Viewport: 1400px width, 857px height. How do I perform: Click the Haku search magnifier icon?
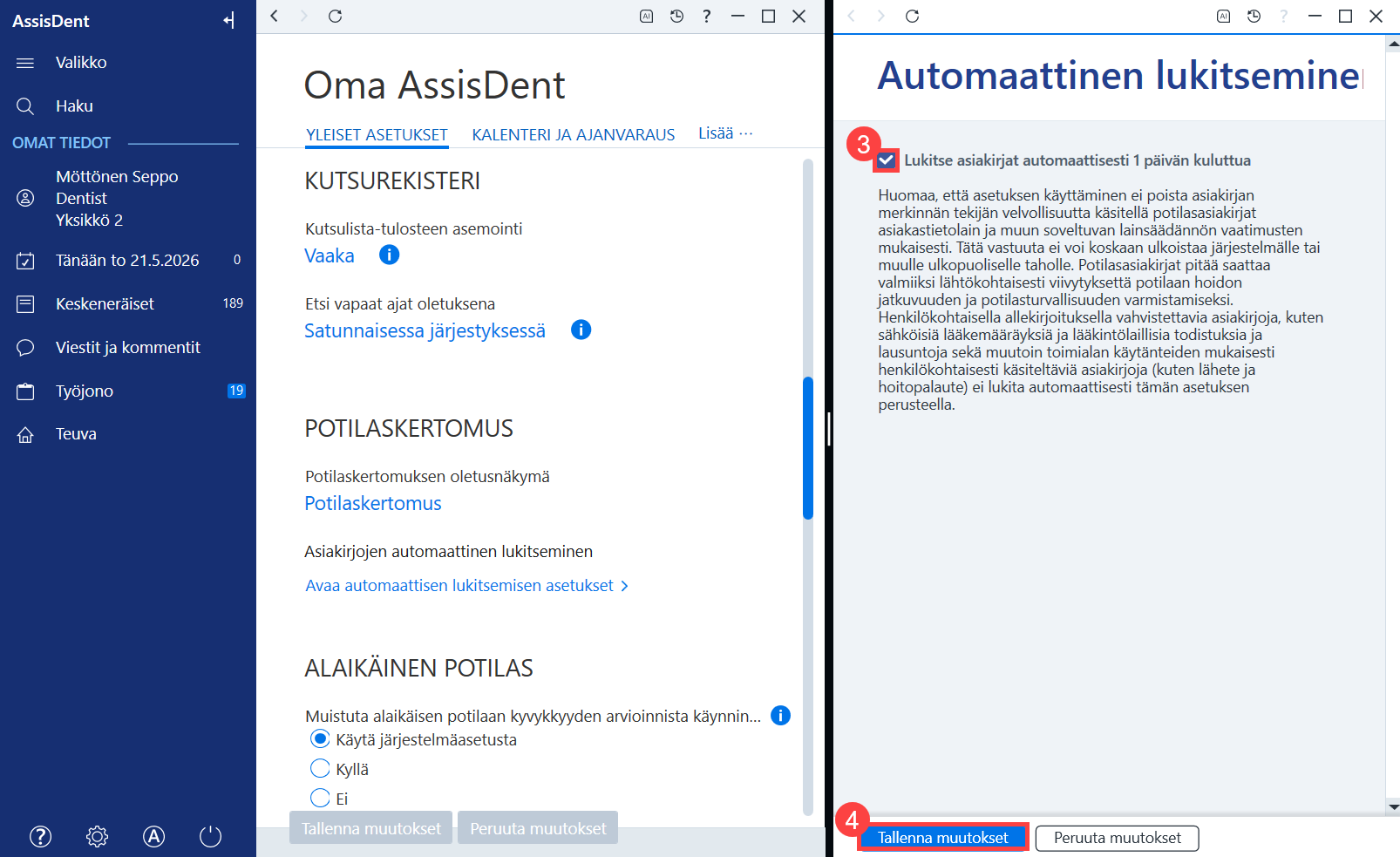pyautogui.click(x=25, y=106)
